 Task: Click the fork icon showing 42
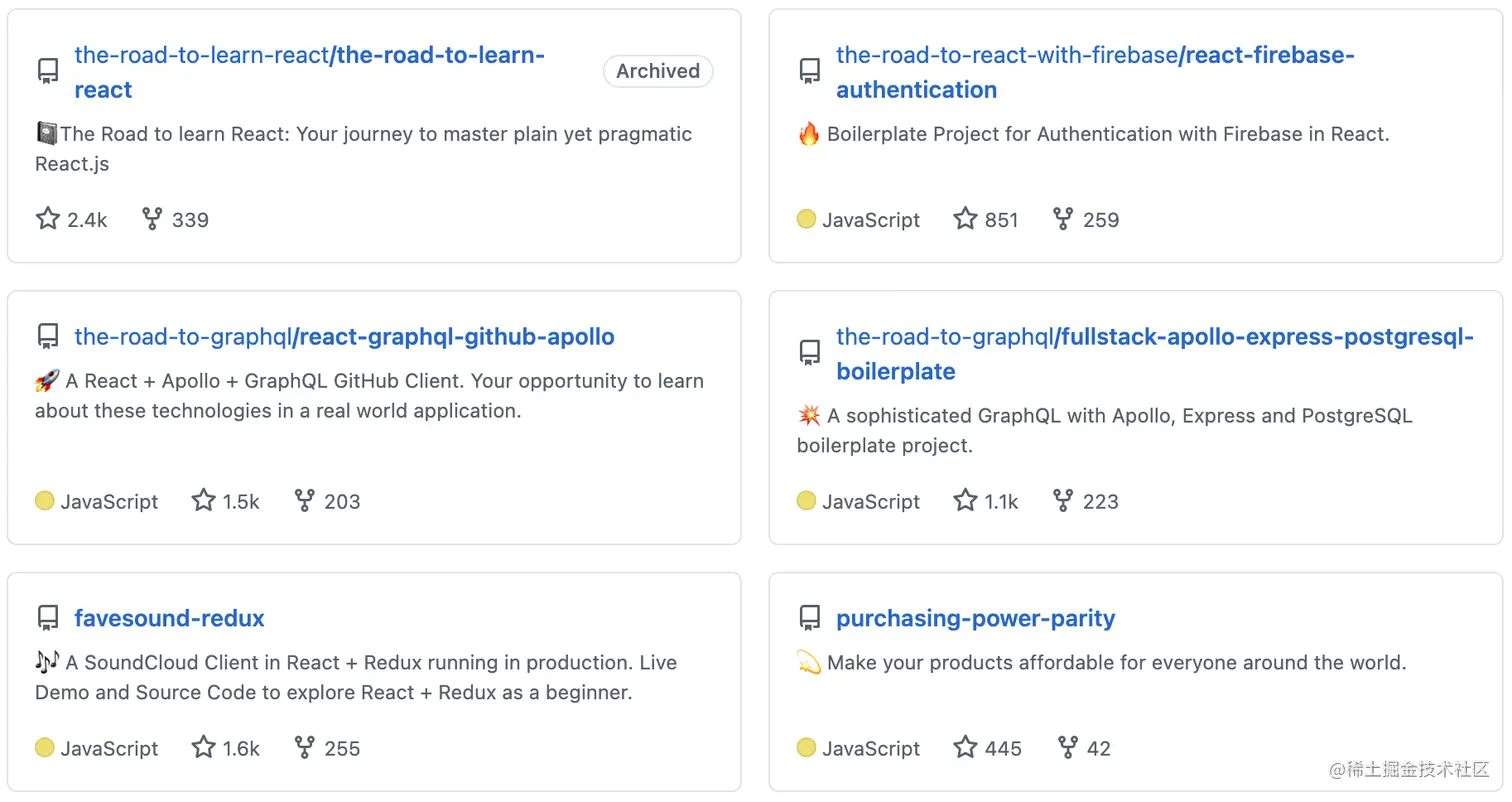[1068, 748]
